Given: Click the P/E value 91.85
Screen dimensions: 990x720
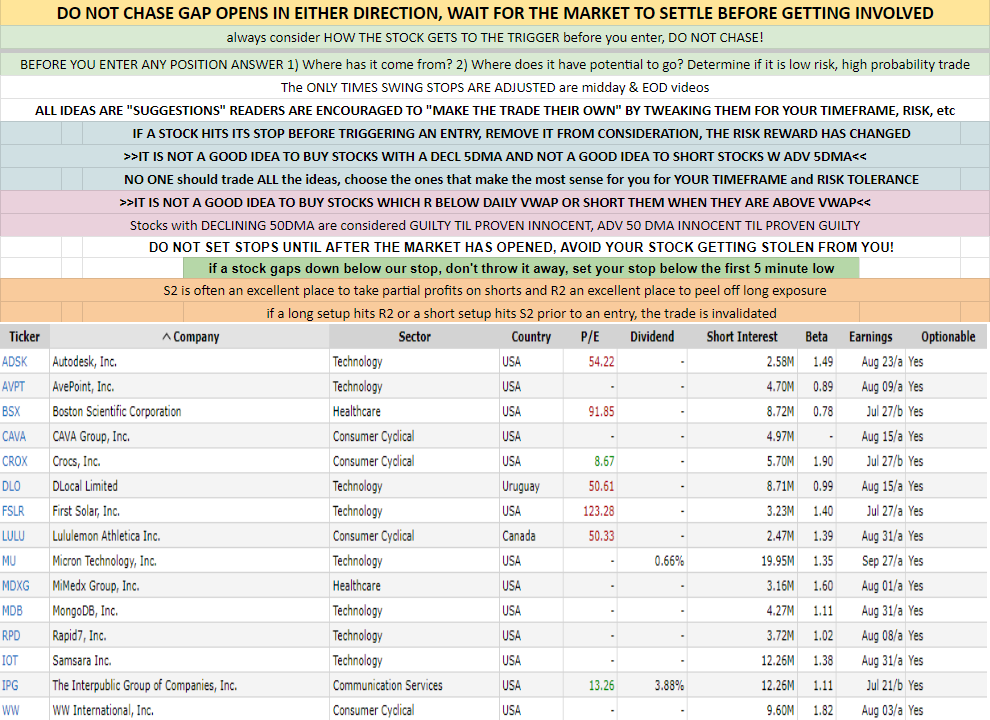Looking at the screenshot, I should coord(601,412).
